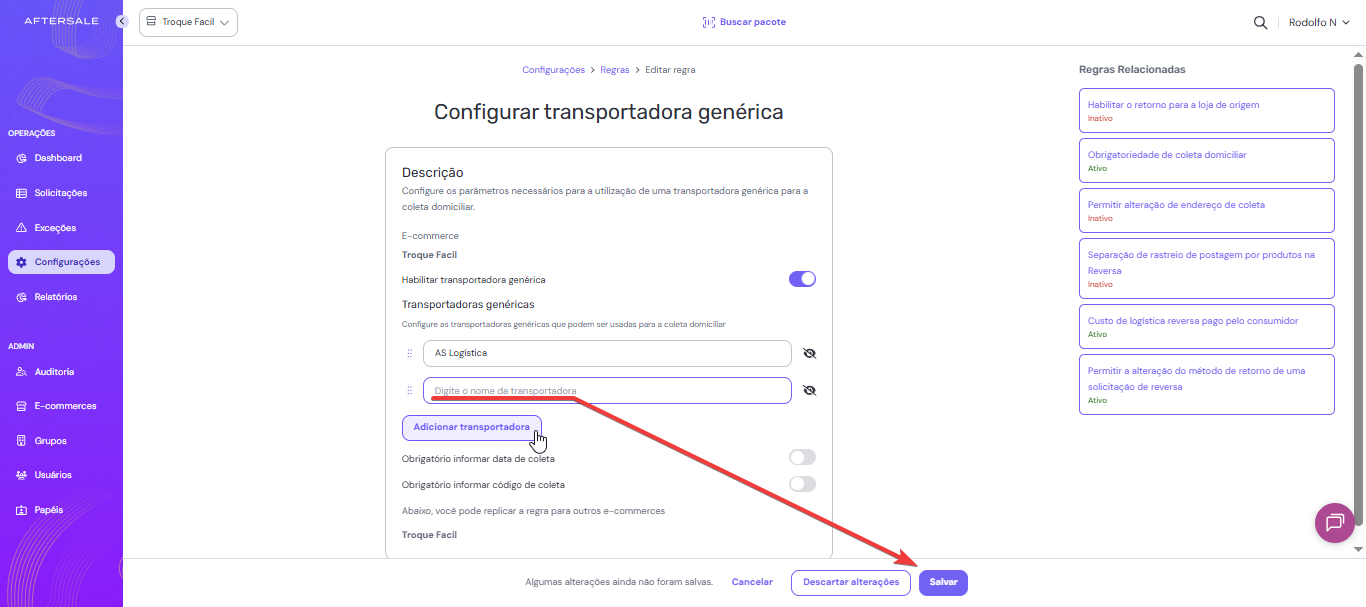The image size is (1366, 607).
Task: Disable Habilitar transportadora genérica switch
Action: click(802, 279)
